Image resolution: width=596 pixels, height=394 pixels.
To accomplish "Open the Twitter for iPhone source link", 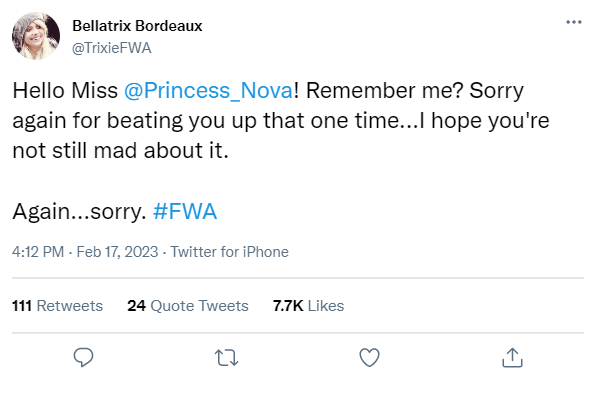I will point(229,252).
